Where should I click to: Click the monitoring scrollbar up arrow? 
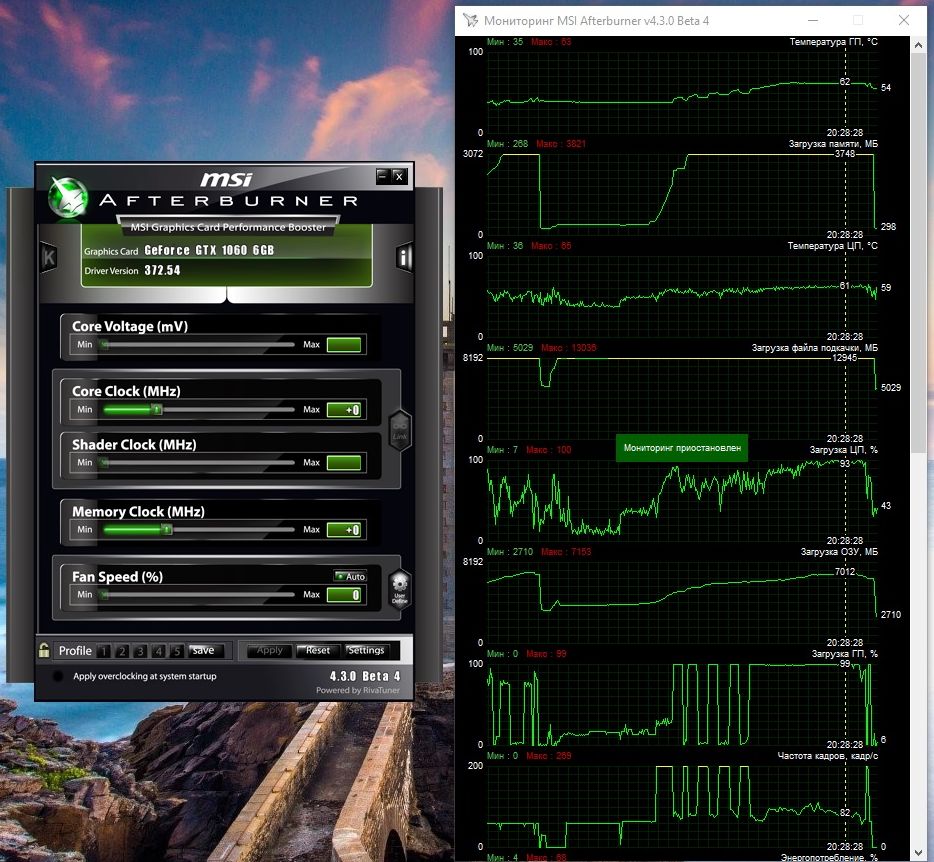pos(918,45)
